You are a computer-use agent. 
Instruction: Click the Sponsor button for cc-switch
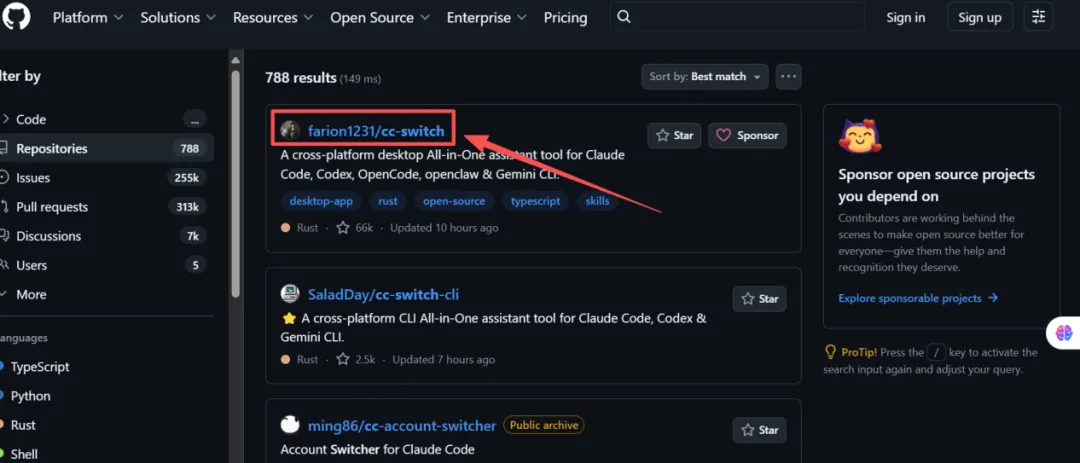[x=747, y=136]
